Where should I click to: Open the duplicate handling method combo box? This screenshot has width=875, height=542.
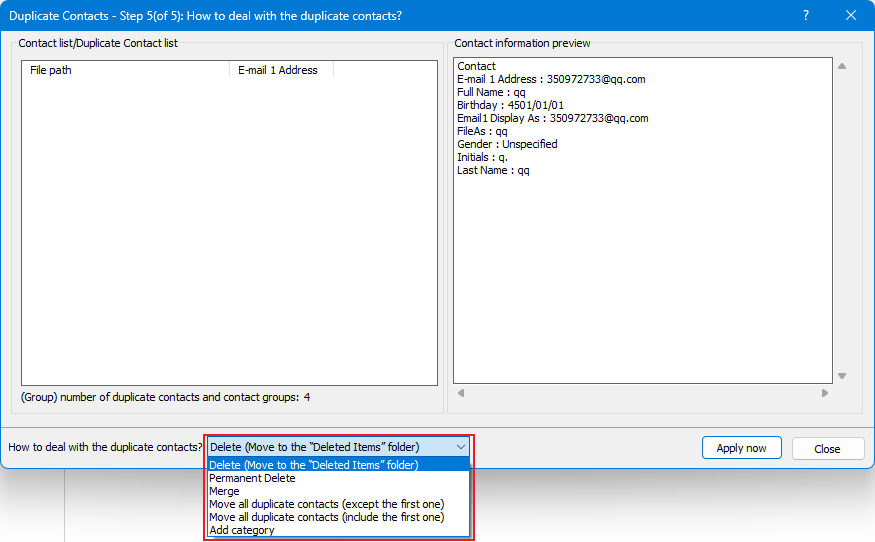click(x=338, y=447)
